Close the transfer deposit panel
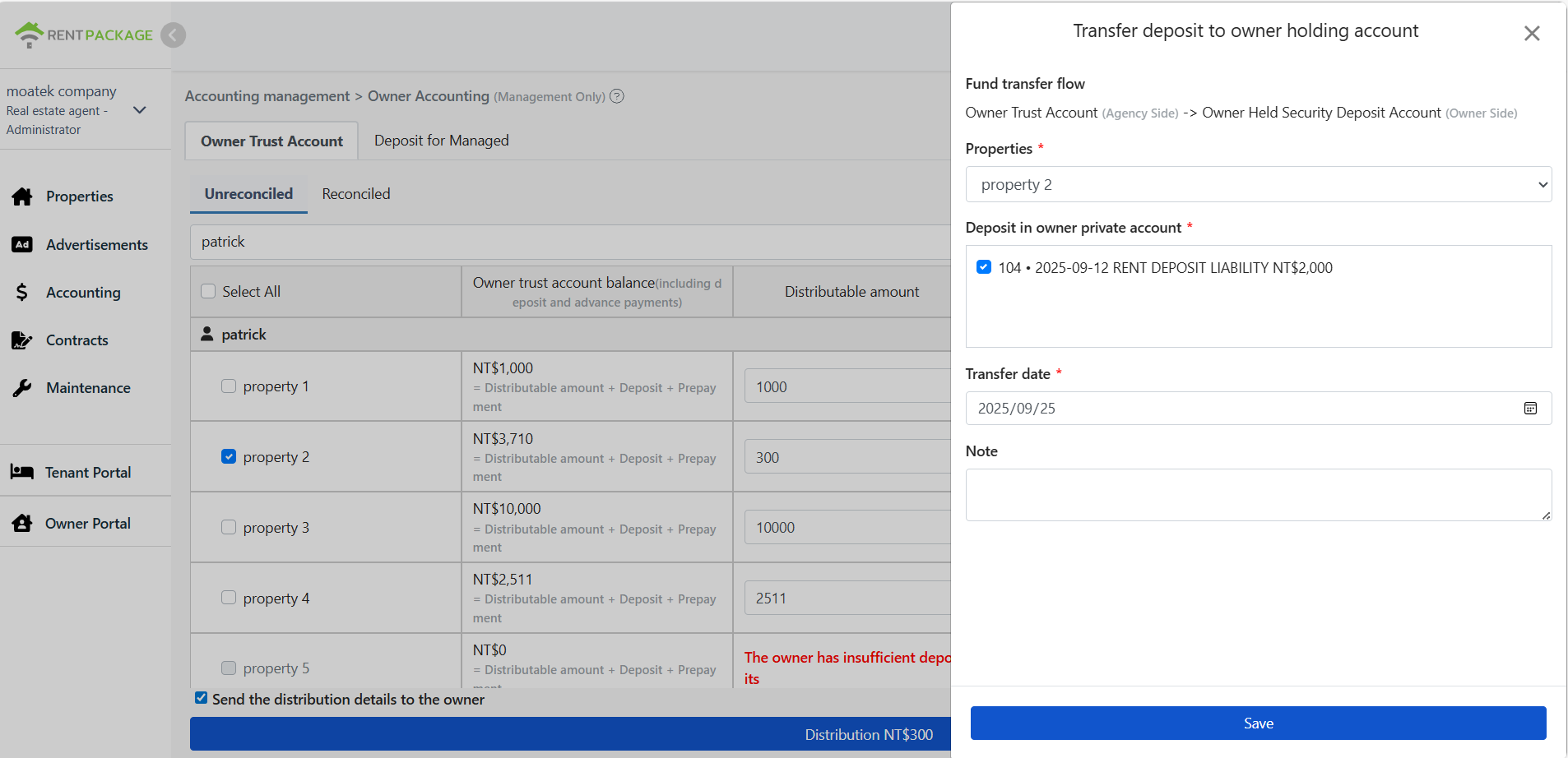 pos(1531,34)
